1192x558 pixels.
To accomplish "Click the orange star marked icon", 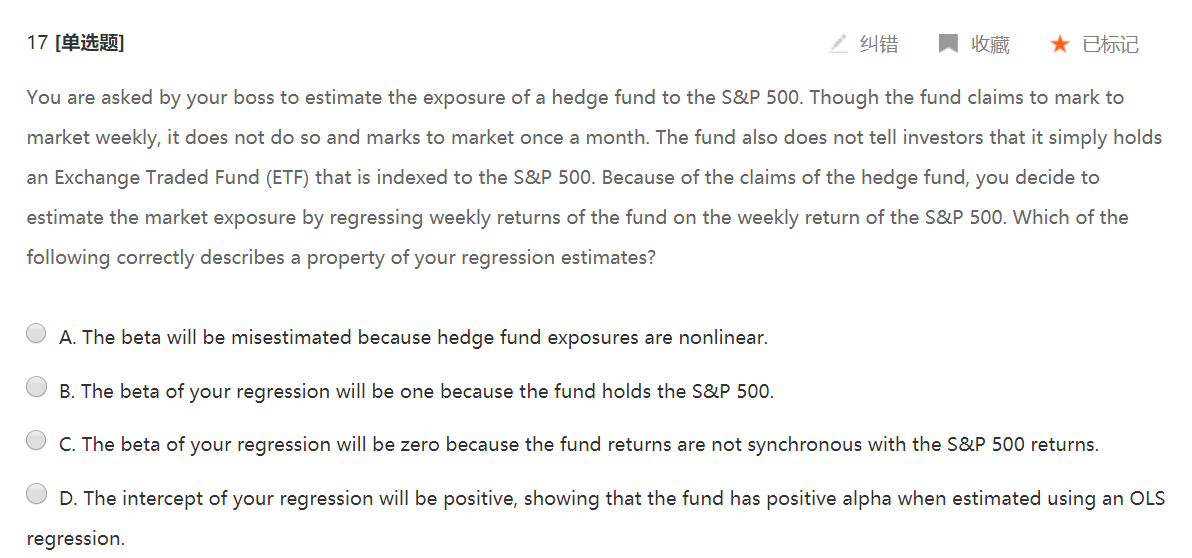I will [1060, 44].
